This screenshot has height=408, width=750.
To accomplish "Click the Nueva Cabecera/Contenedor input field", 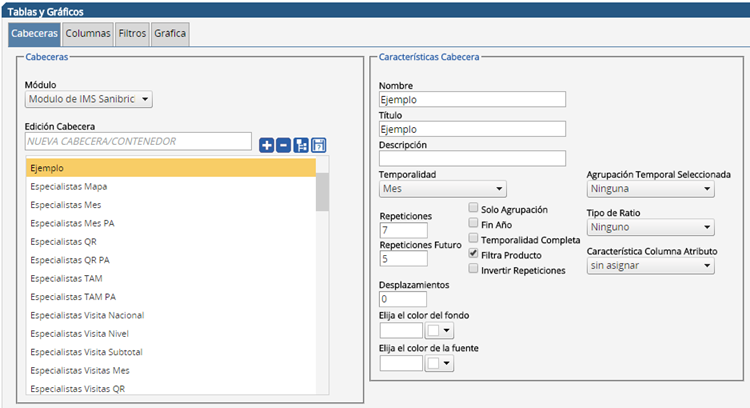I will [x=138, y=142].
